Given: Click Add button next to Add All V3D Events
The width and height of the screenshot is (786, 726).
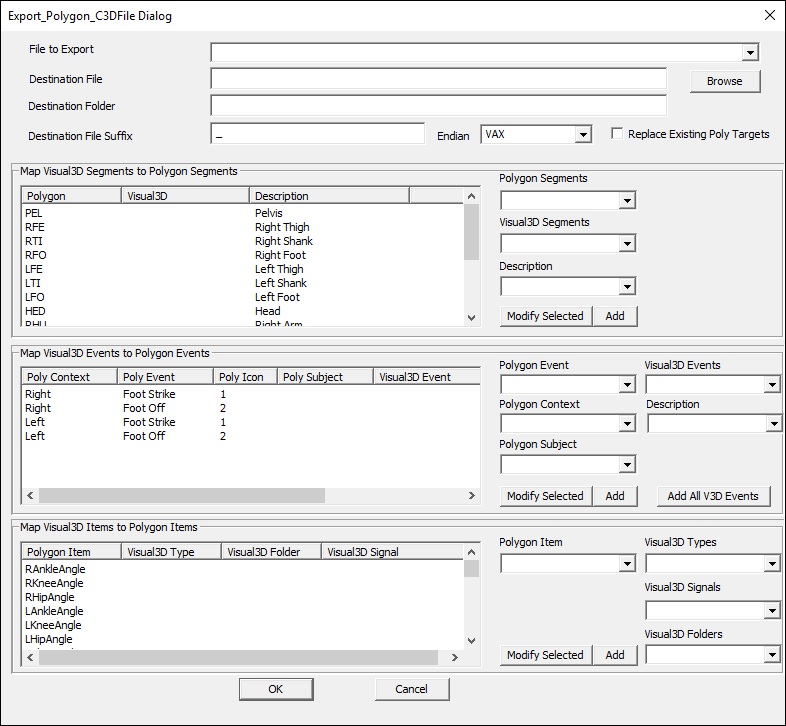Looking at the screenshot, I should [x=615, y=496].
